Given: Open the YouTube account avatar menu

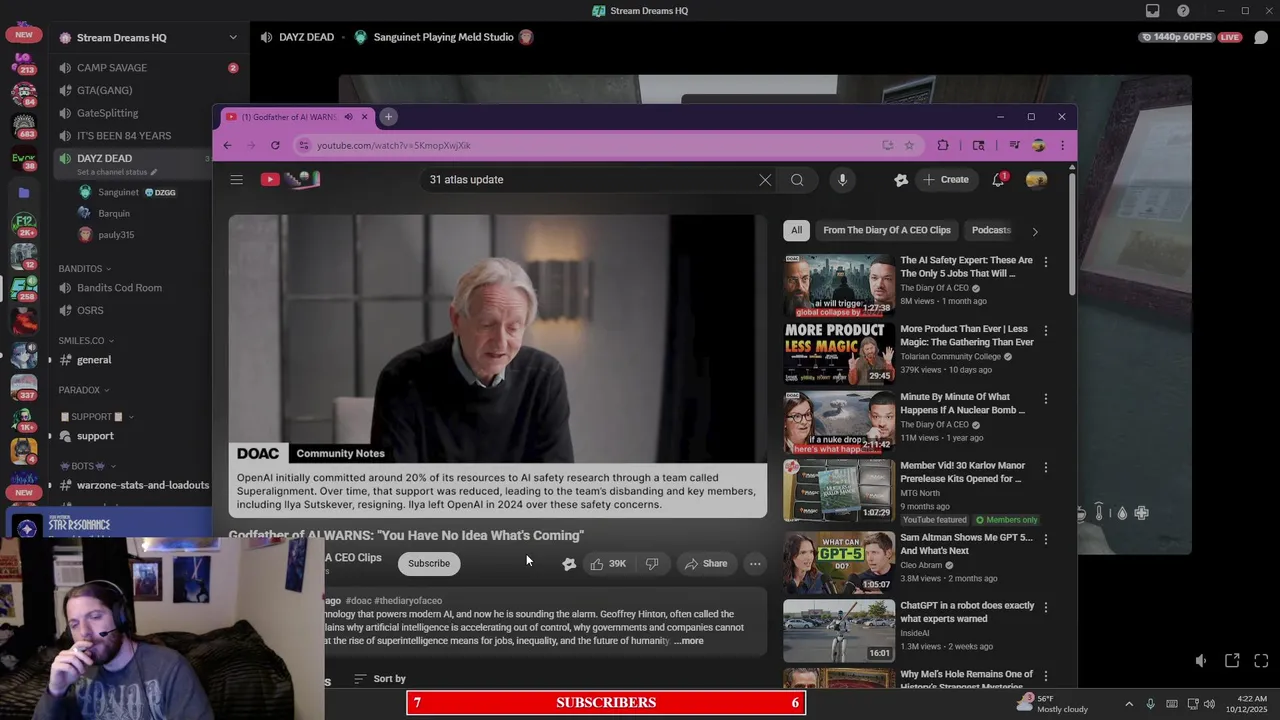Looking at the screenshot, I should (1036, 180).
